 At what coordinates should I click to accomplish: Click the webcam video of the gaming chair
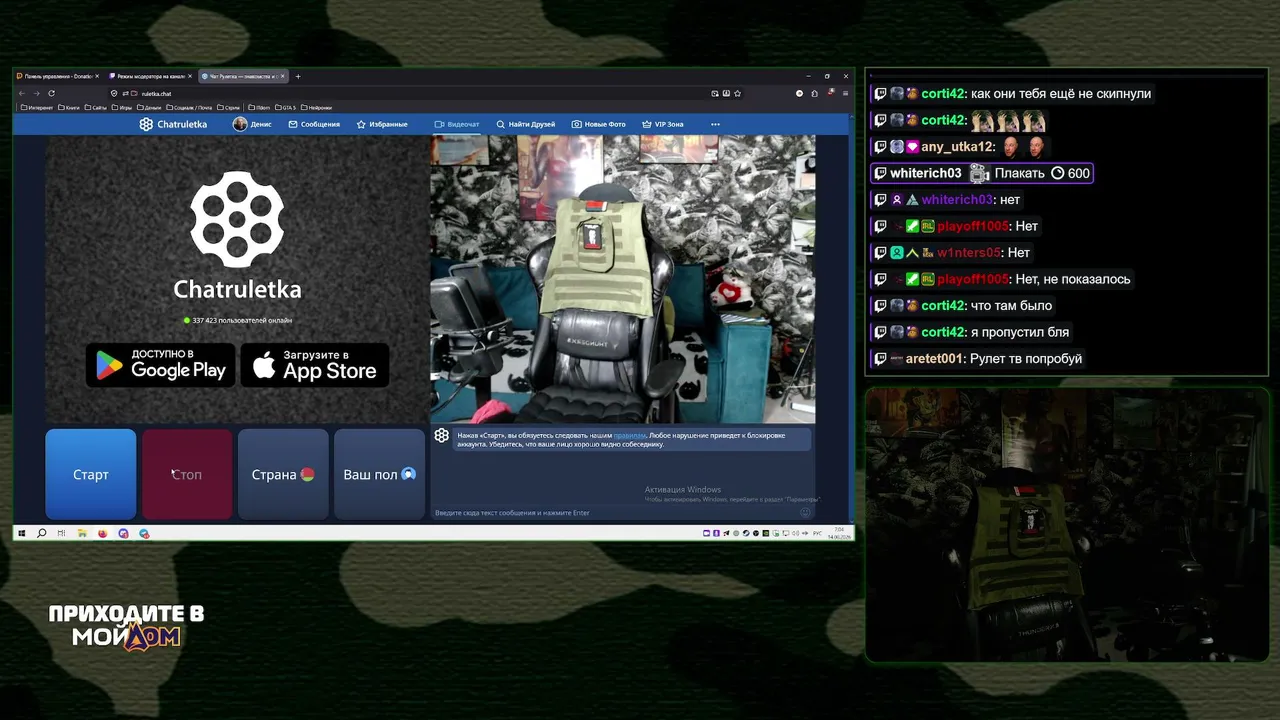[623, 279]
